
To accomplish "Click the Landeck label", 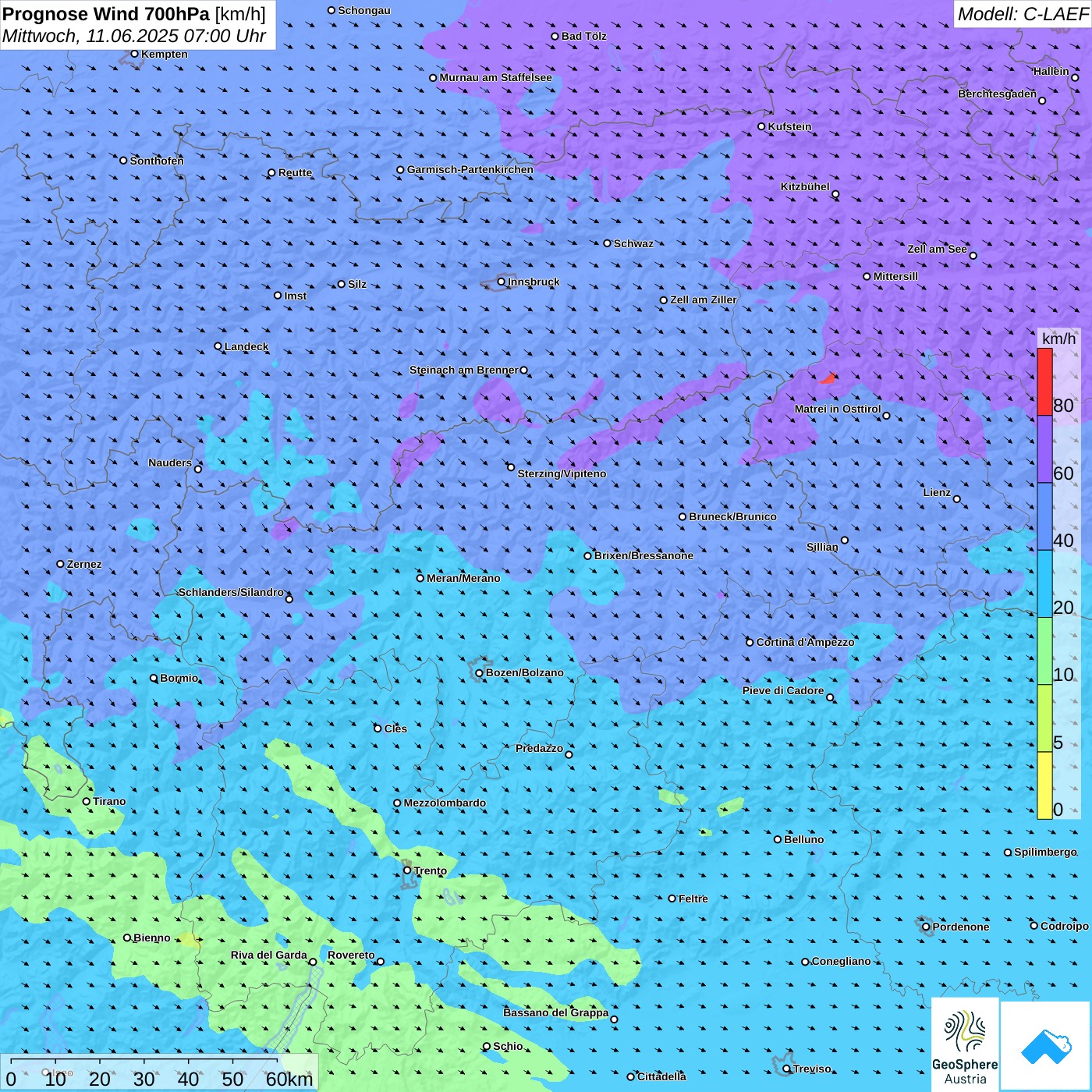I will (x=246, y=346).
